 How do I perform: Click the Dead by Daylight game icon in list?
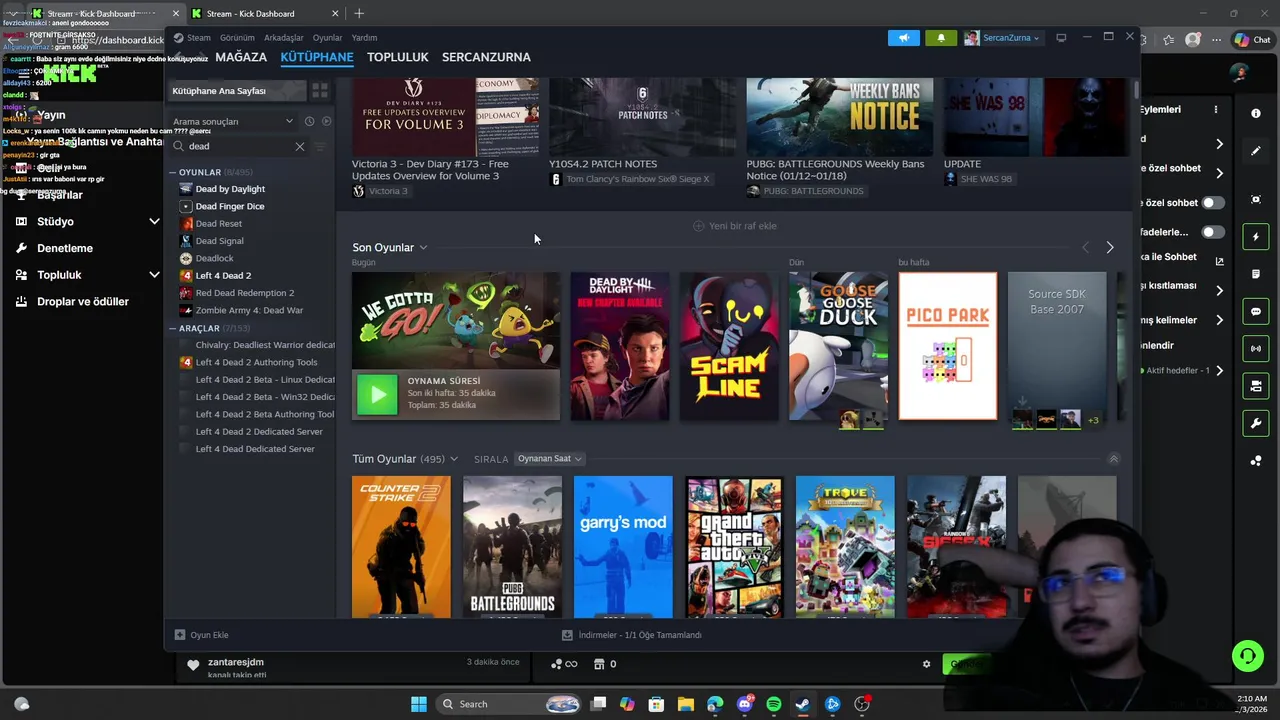(186, 189)
